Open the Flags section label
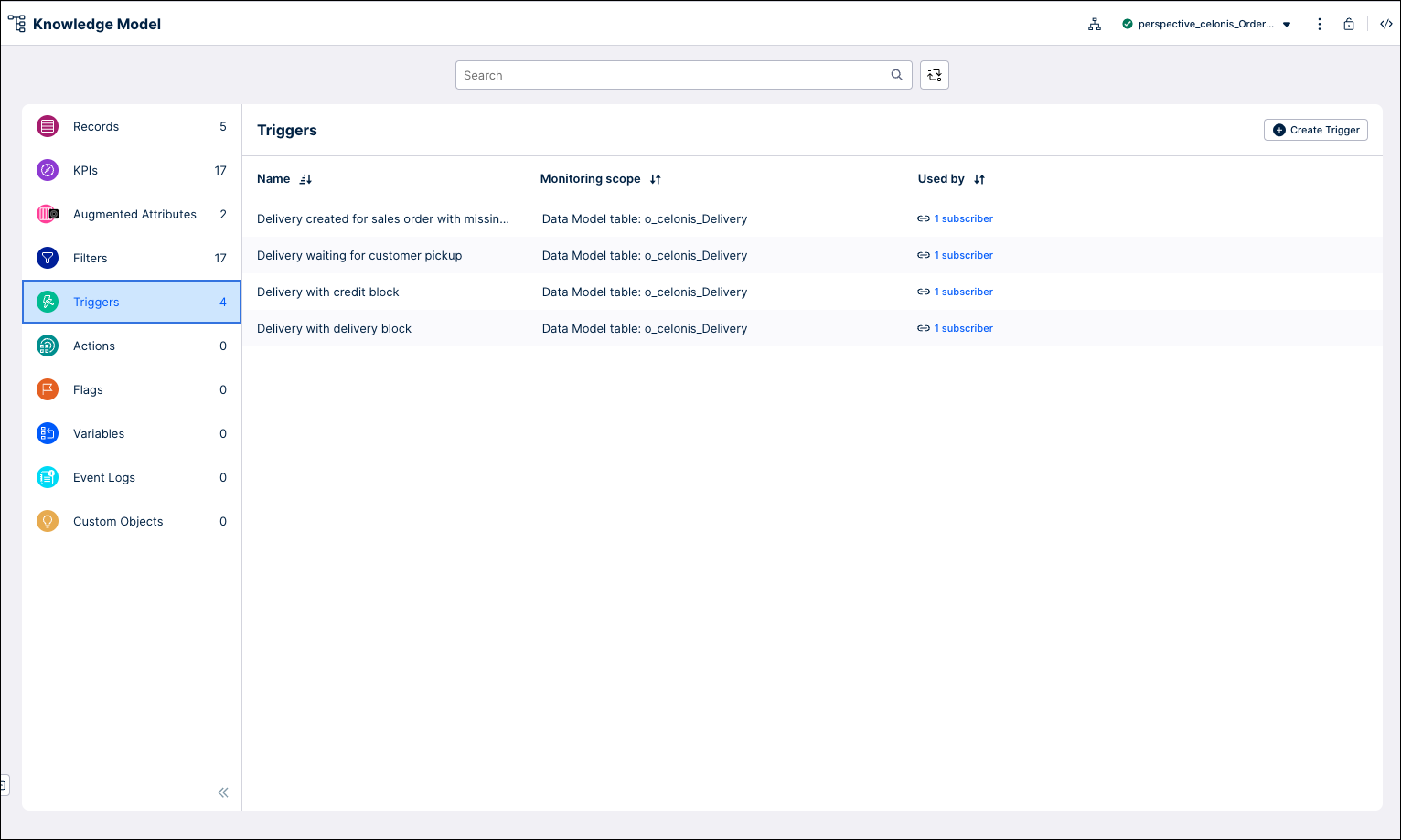Image resolution: width=1401 pixels, height=840 pixels. [88, 389]
